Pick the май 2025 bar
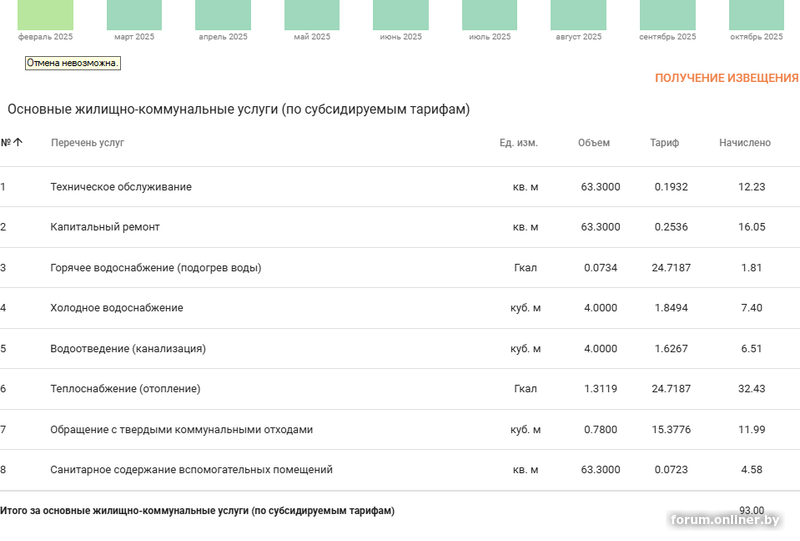 [312, 15]
